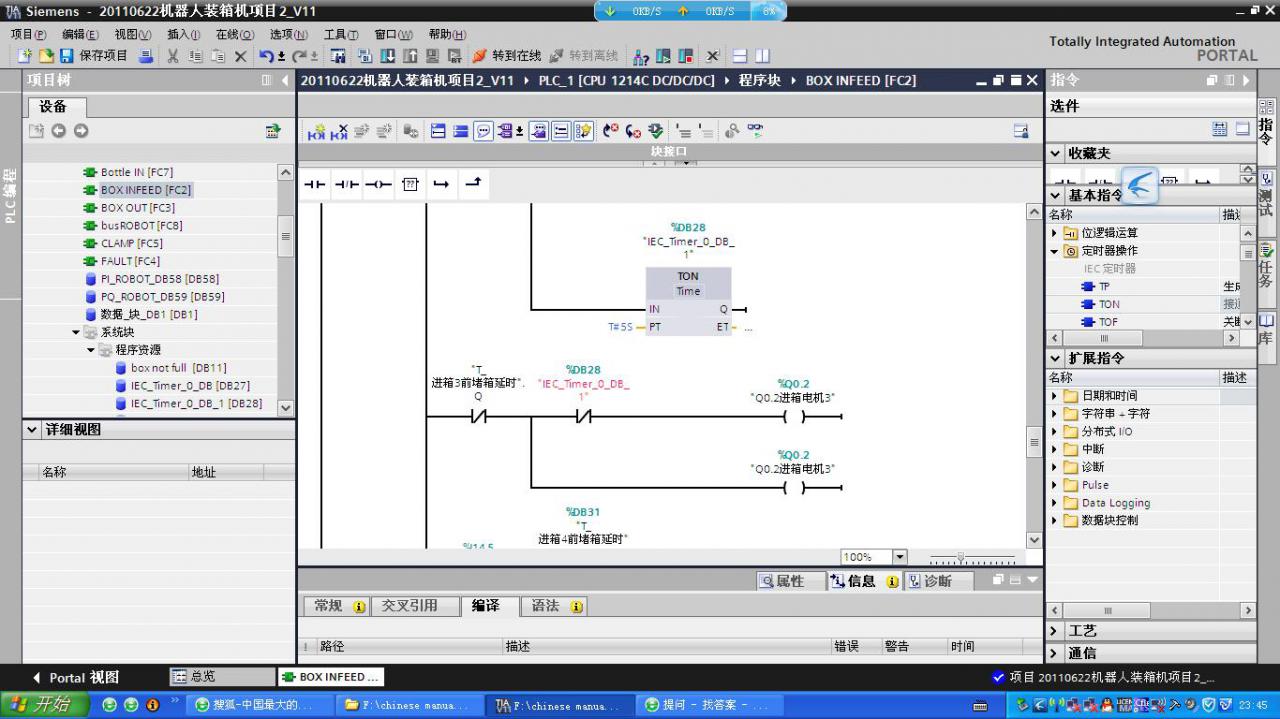The height and width of the screenshot is (719, 1280).
Task: Click the print toolbar icon
Action: (146, 56)
